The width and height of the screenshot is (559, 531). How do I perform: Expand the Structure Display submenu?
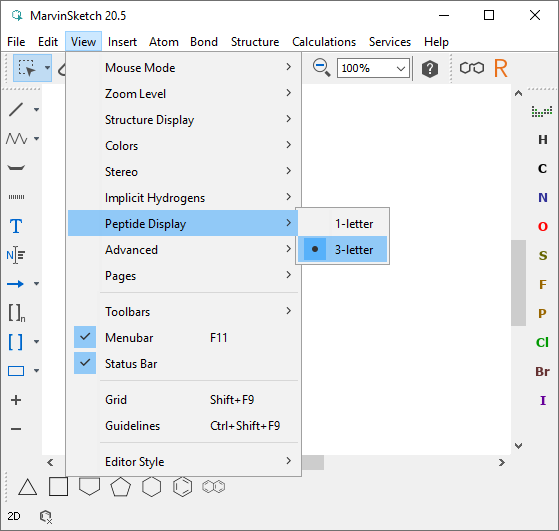183,119
